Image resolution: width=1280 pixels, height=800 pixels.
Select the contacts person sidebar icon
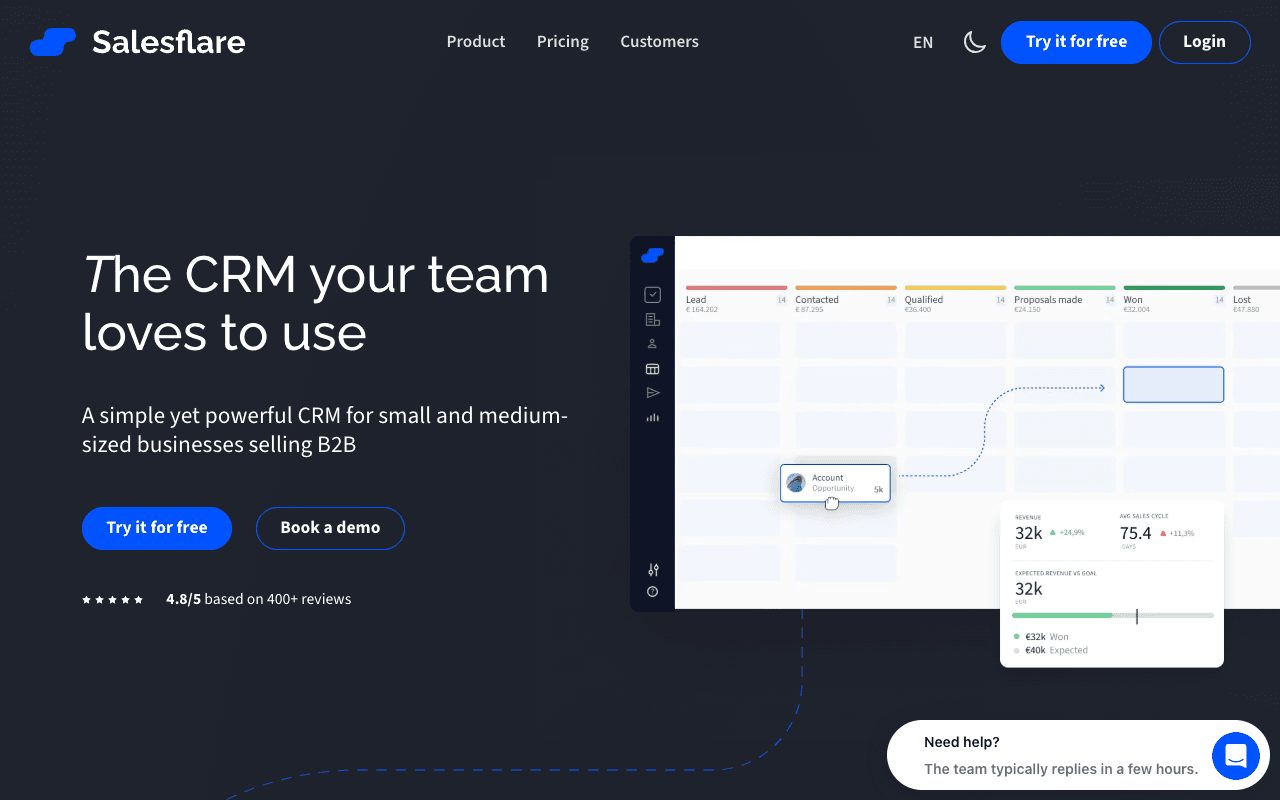click(x=652, y=344)
